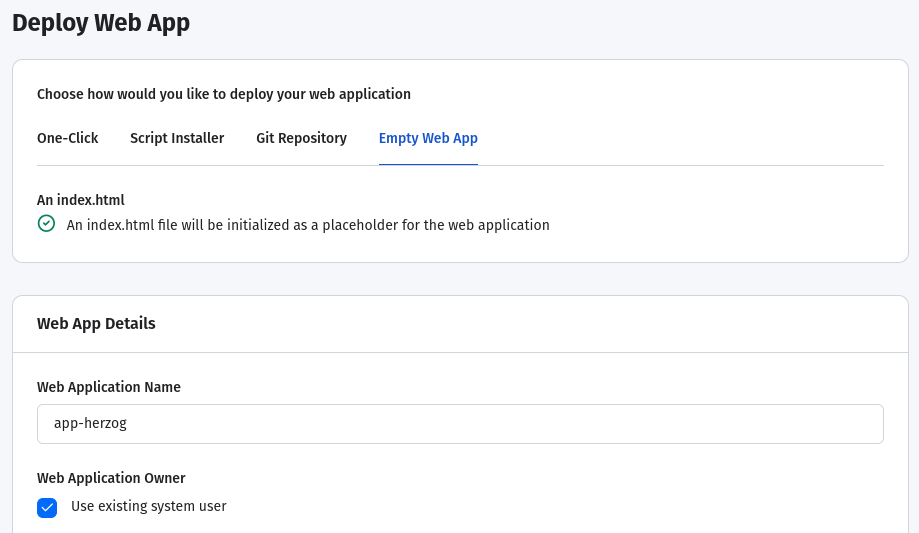Image resolution: width=919 pixels, height=533 pixels.
Task: Open the Script Installer tab
Action: (177, 138)
